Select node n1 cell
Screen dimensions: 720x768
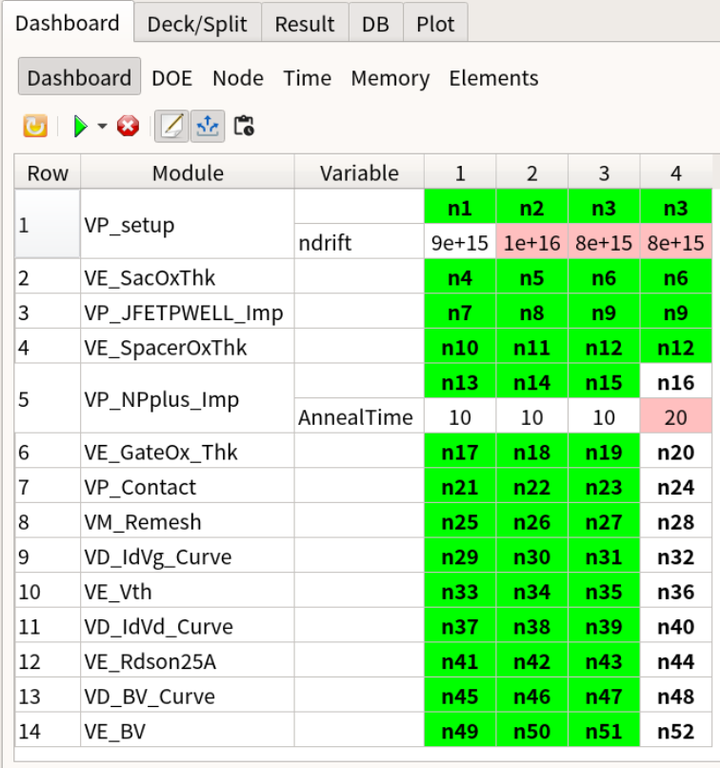460,208
